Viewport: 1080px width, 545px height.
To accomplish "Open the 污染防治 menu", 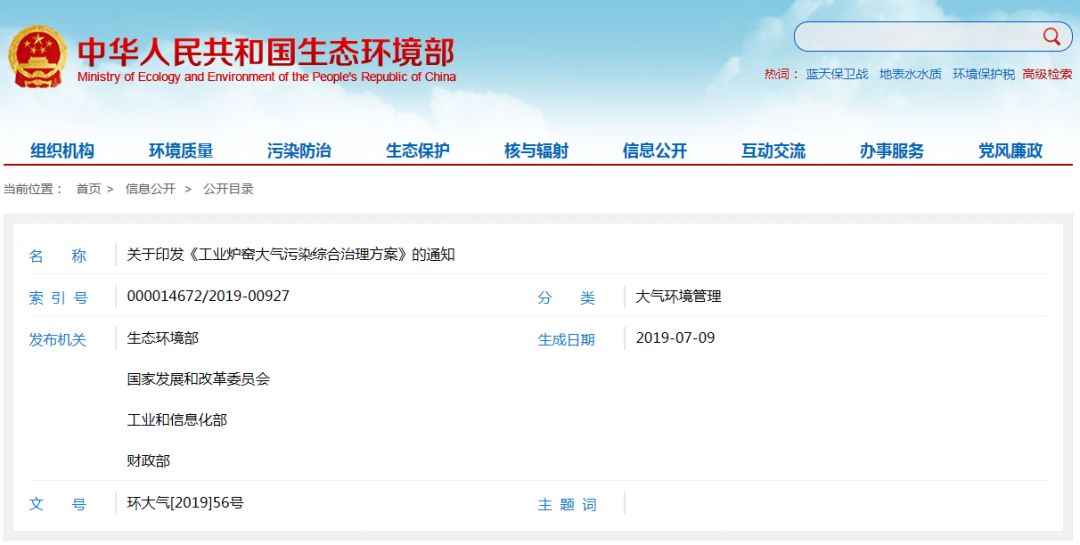I will tap(299, 151).
